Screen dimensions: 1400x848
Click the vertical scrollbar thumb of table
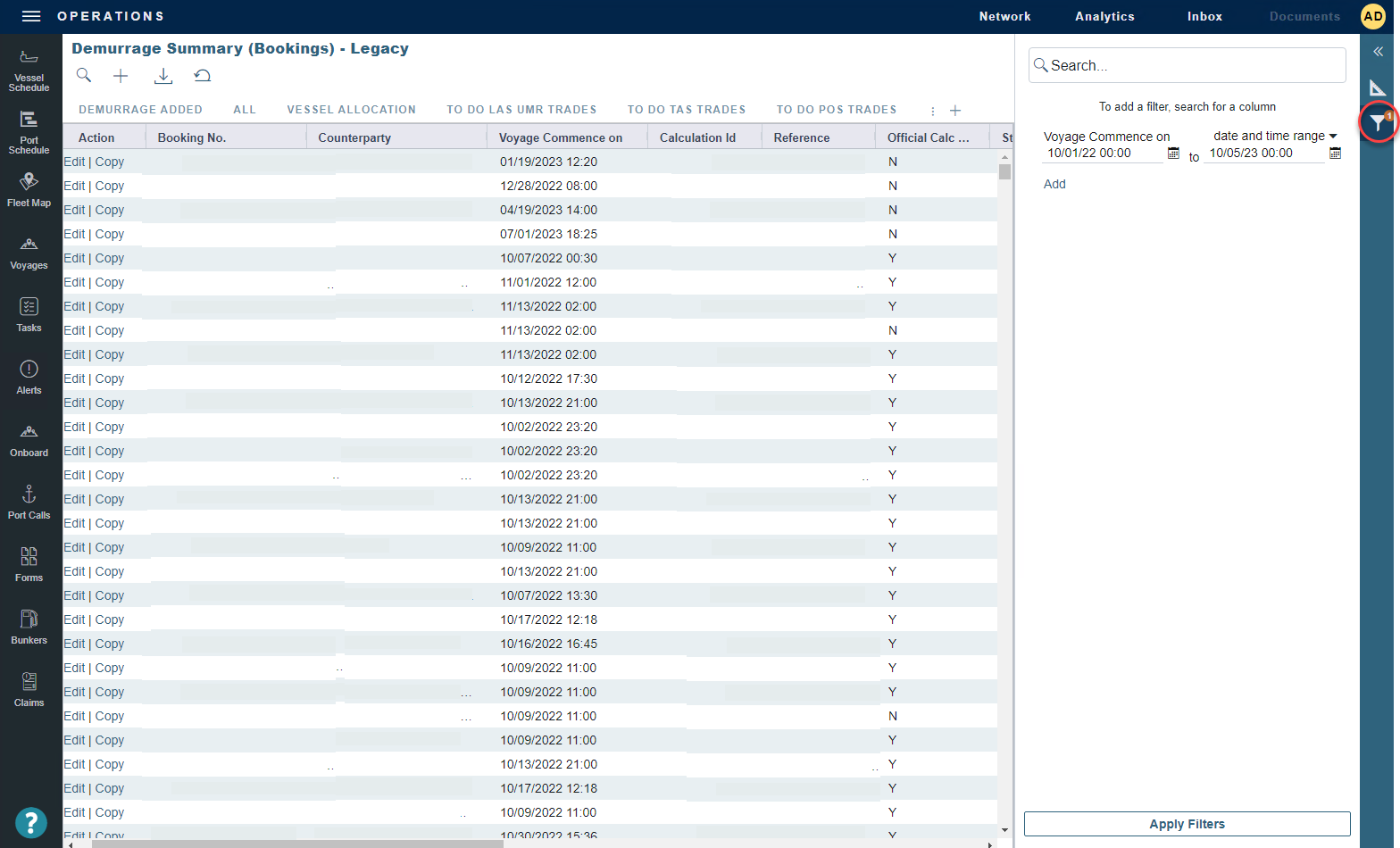click(x=1004, y=171)
